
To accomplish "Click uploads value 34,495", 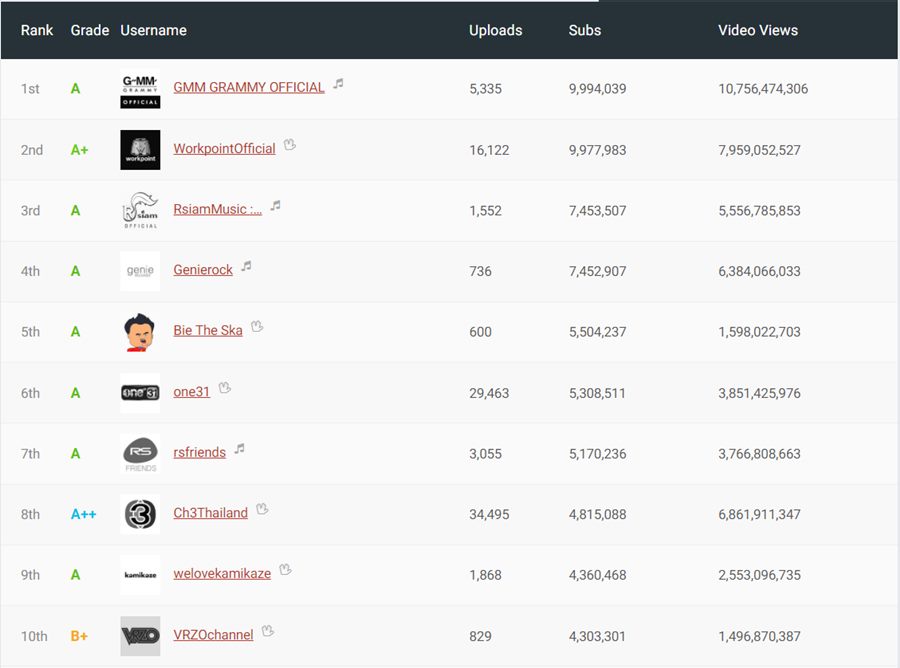I will [489, 514].
